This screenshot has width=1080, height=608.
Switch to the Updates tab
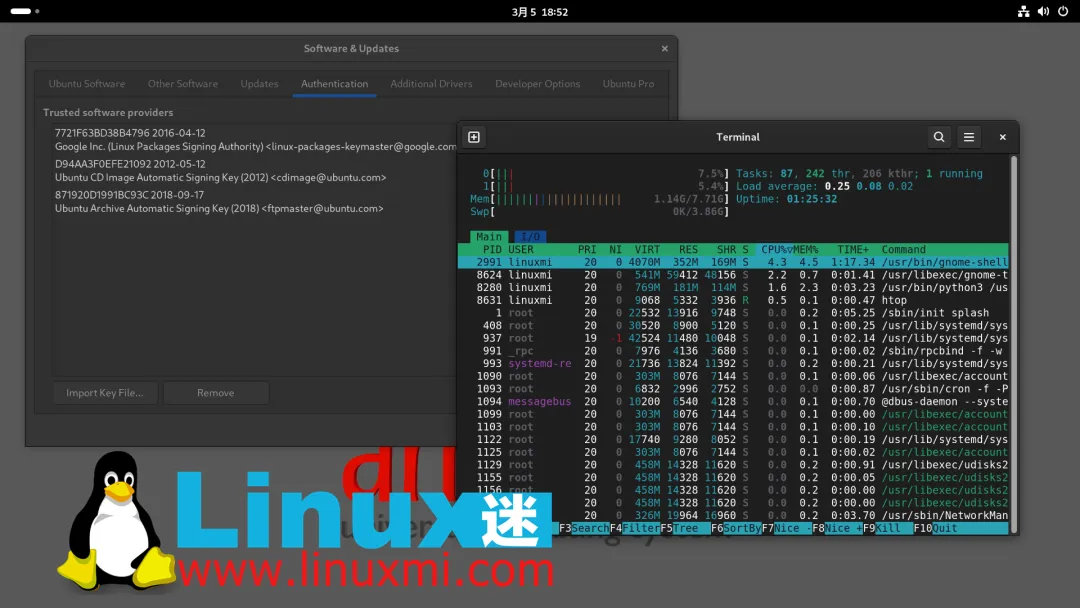point(259,84)
